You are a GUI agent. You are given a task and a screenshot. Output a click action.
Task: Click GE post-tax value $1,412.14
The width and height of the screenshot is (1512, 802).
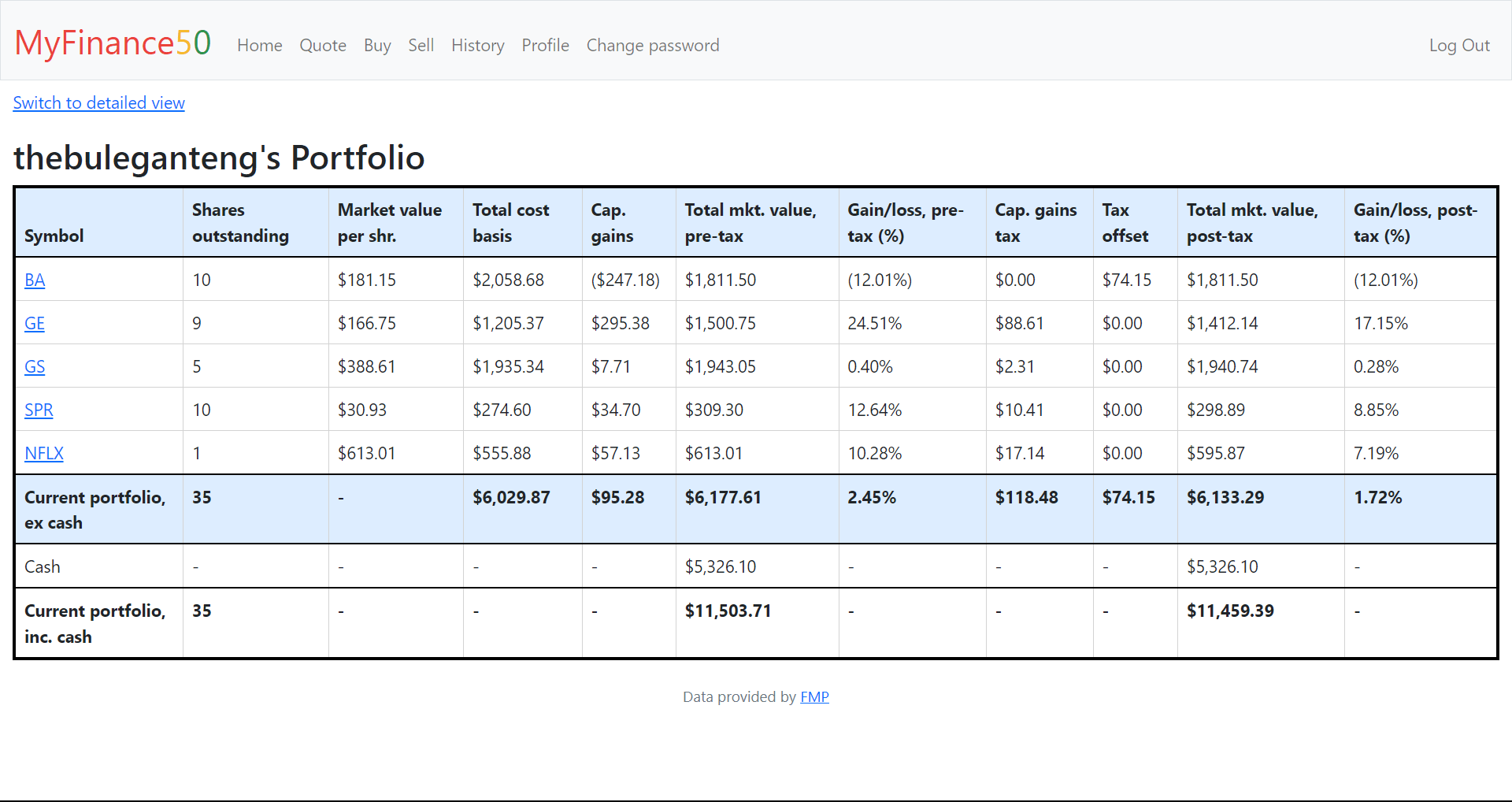coord(1222,323)
